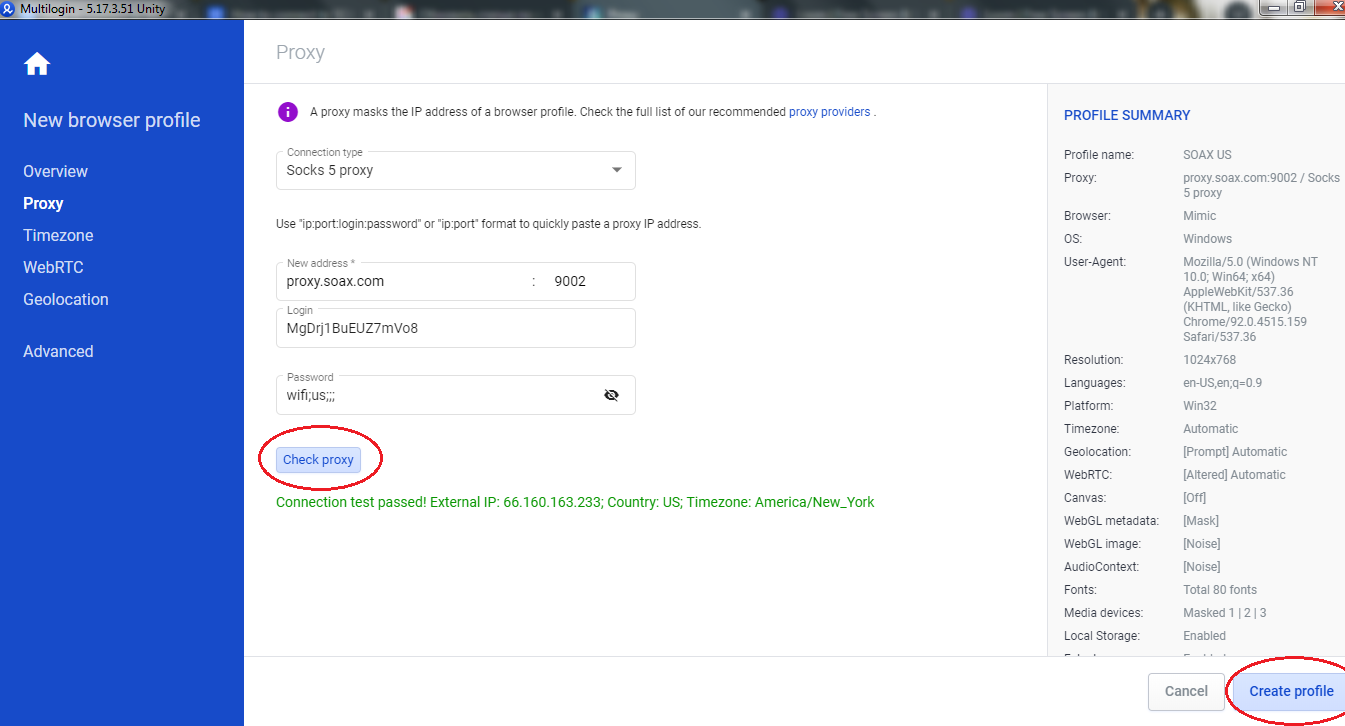1345x726 pixels.
Task: Cancel the new profile creation
Action: point(1186,691)
